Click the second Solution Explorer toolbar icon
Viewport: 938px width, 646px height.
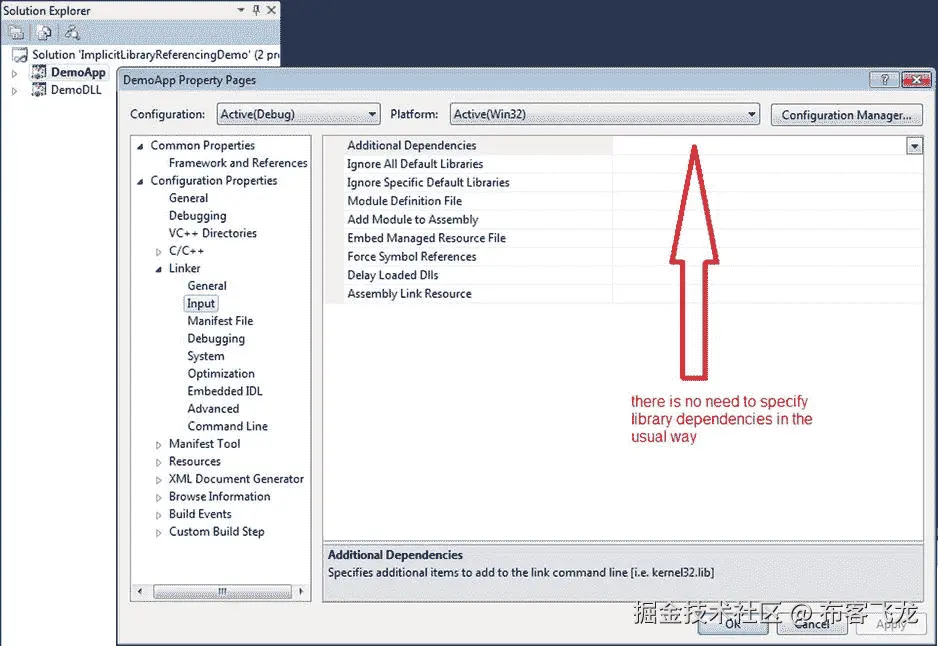point(44,32)
